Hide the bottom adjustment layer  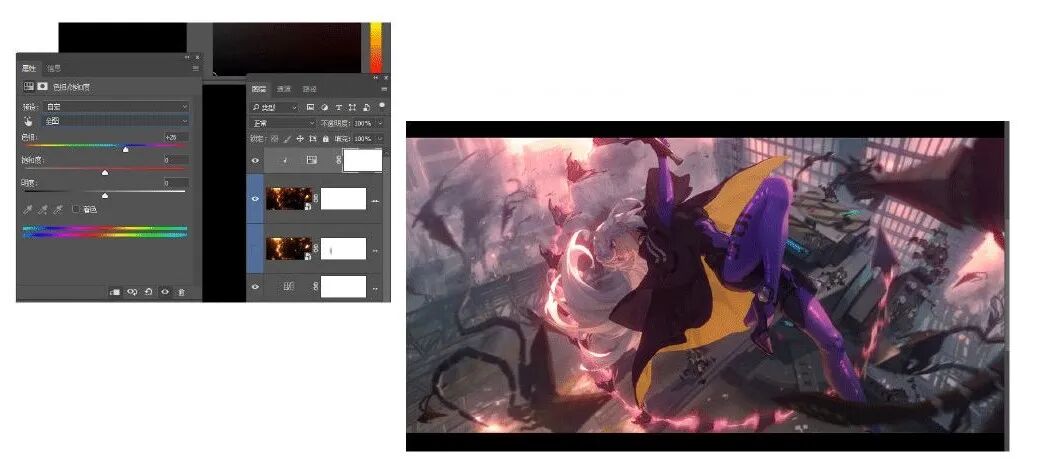pyautogui.click(x=255, y=286)
